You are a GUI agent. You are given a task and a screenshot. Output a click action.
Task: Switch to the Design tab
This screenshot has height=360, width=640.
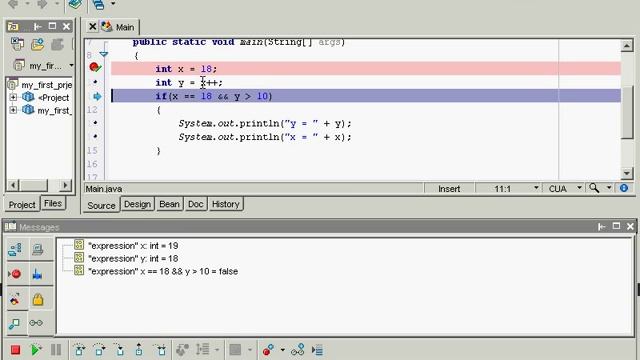tap(138, 204)
